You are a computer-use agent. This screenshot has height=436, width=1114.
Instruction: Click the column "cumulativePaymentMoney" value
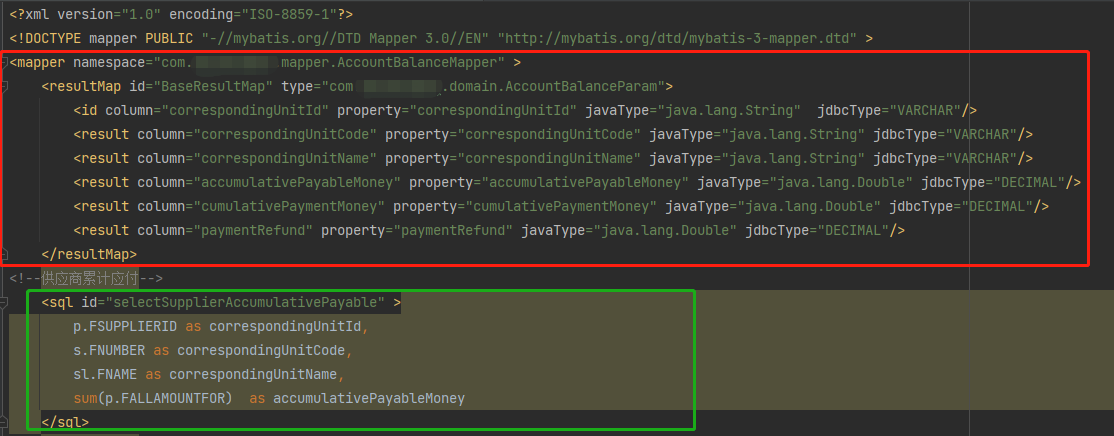pyautogui.click(x=290, y=207)
